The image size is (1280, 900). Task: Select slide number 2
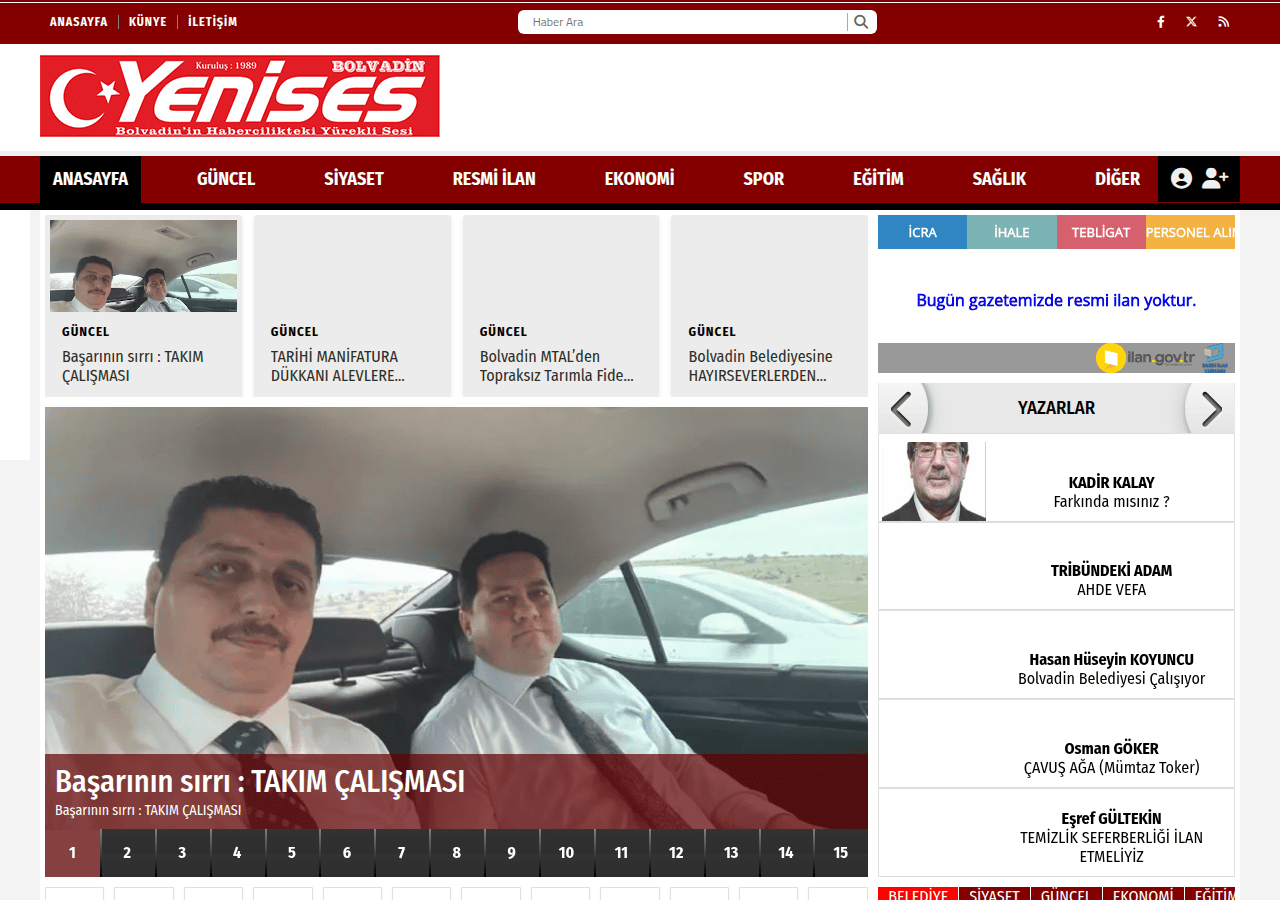[x=127, y=853]
